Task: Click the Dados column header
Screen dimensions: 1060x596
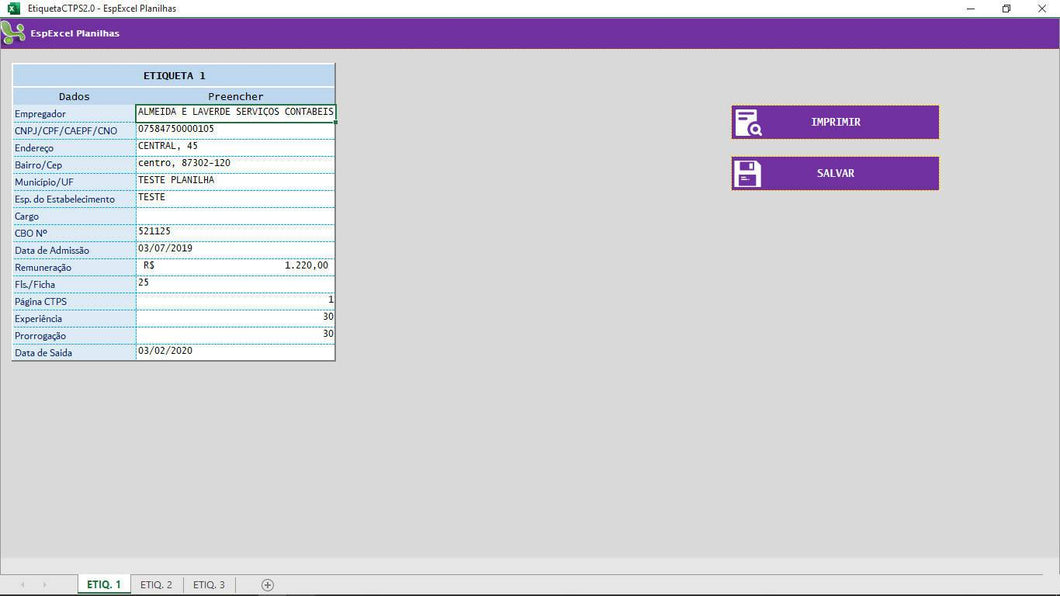Action: pyautogui.click(x=74, y=96)
